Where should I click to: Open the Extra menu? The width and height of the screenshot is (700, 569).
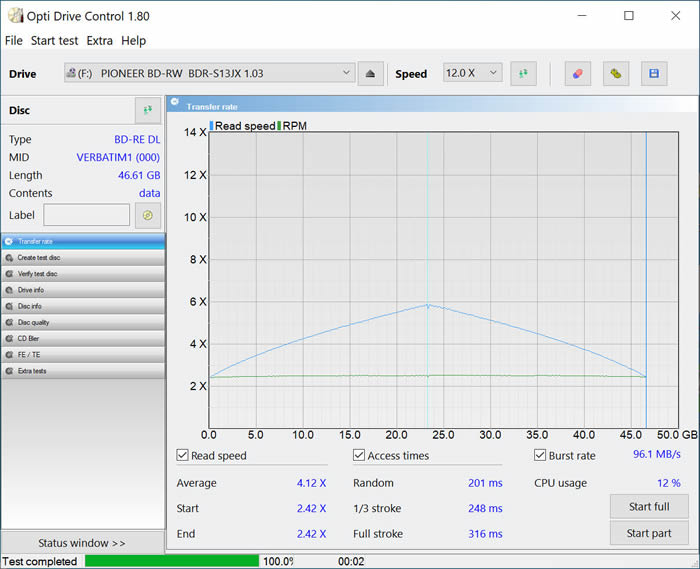click(x=100, y=41)
